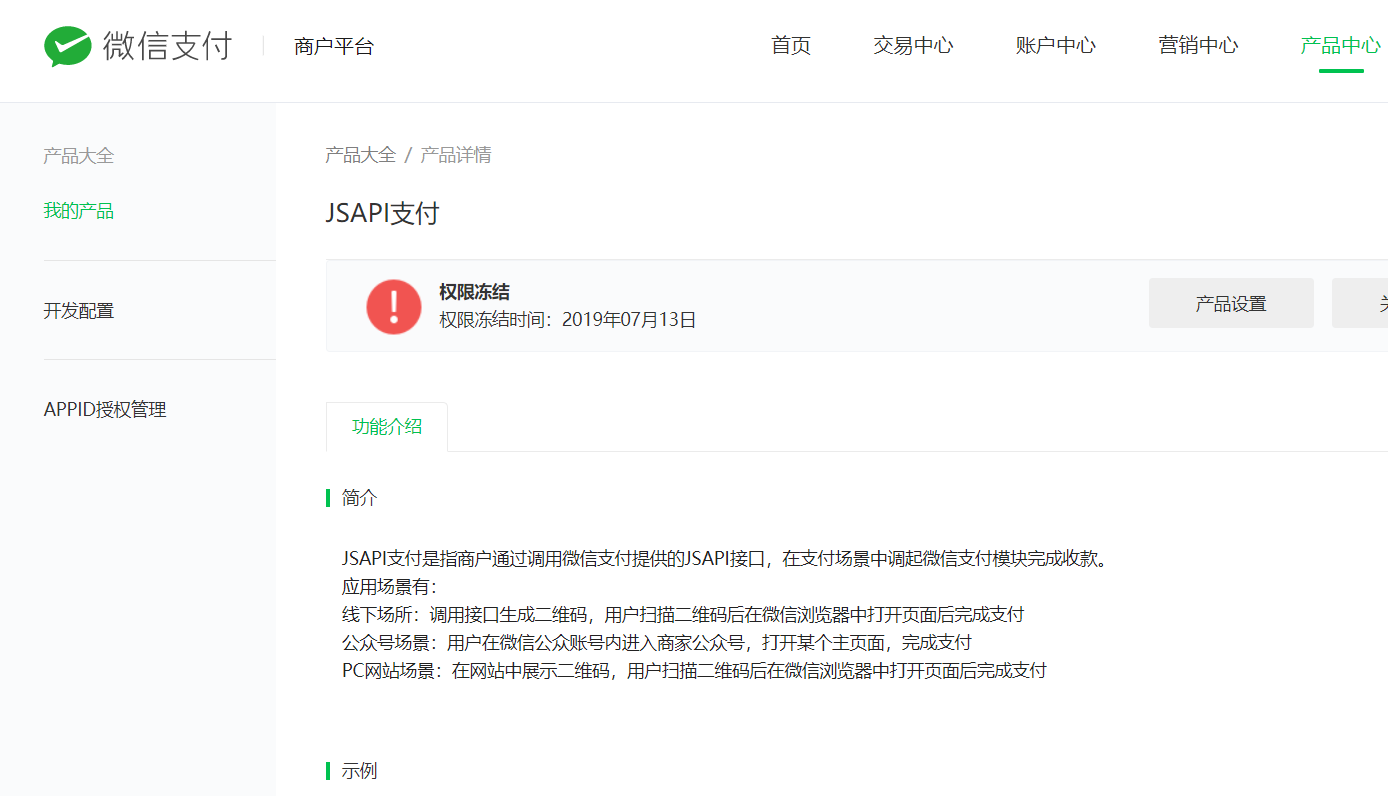The image size is (1388, 796).
Task: Click the WeChat Pay green logo icon
Action: pos(68,46)
